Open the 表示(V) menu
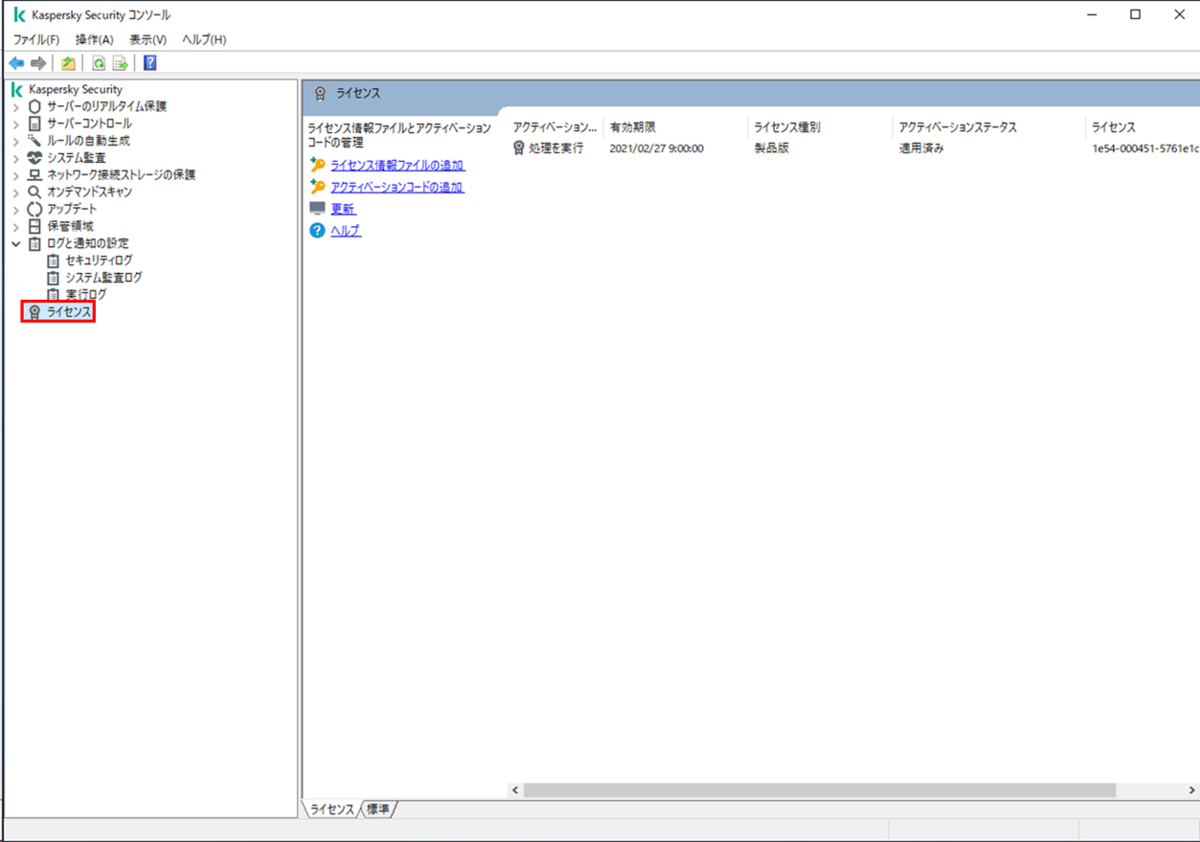This screenshot has height=842, width=1200. pyautogui.click(x=148, y=39)
